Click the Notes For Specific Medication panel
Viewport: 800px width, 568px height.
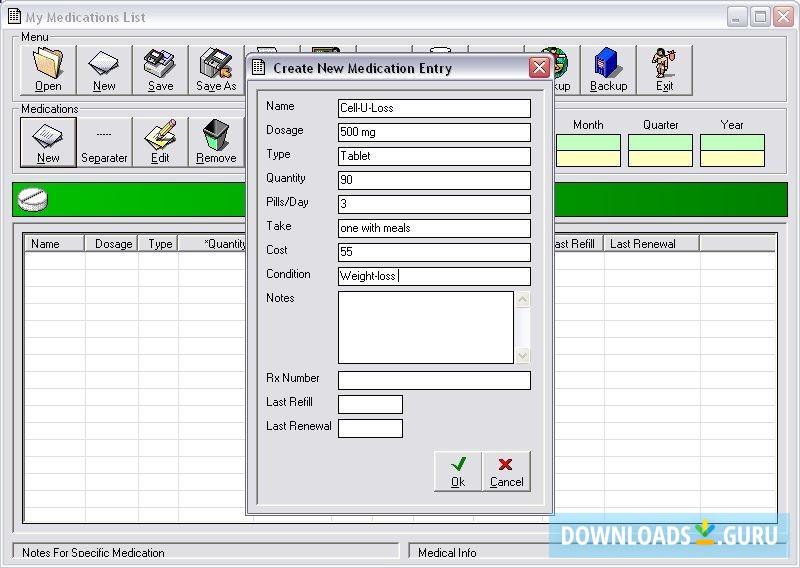tap(206, 551)
